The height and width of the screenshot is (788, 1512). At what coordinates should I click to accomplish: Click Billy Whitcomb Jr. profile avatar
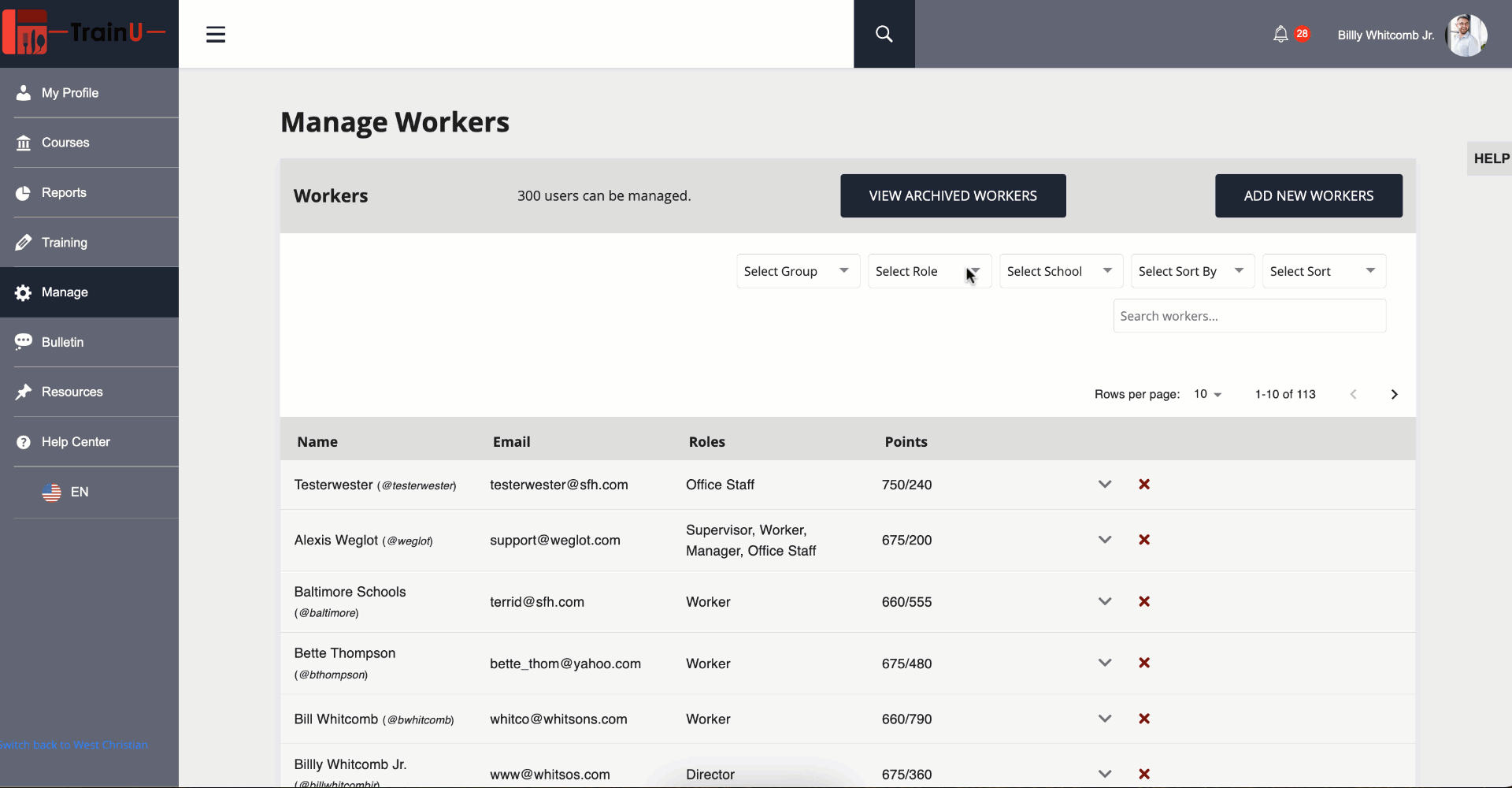(1466, 35)
